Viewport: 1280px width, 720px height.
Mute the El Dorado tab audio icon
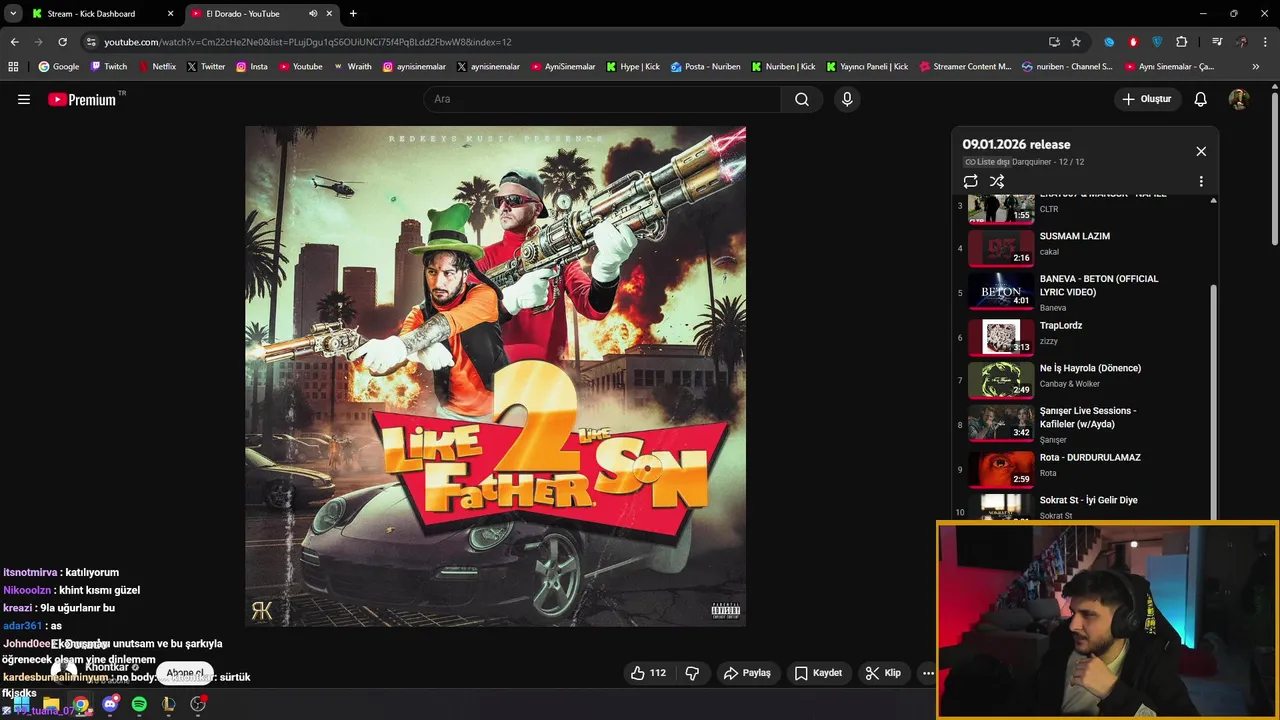coord(313,14)
